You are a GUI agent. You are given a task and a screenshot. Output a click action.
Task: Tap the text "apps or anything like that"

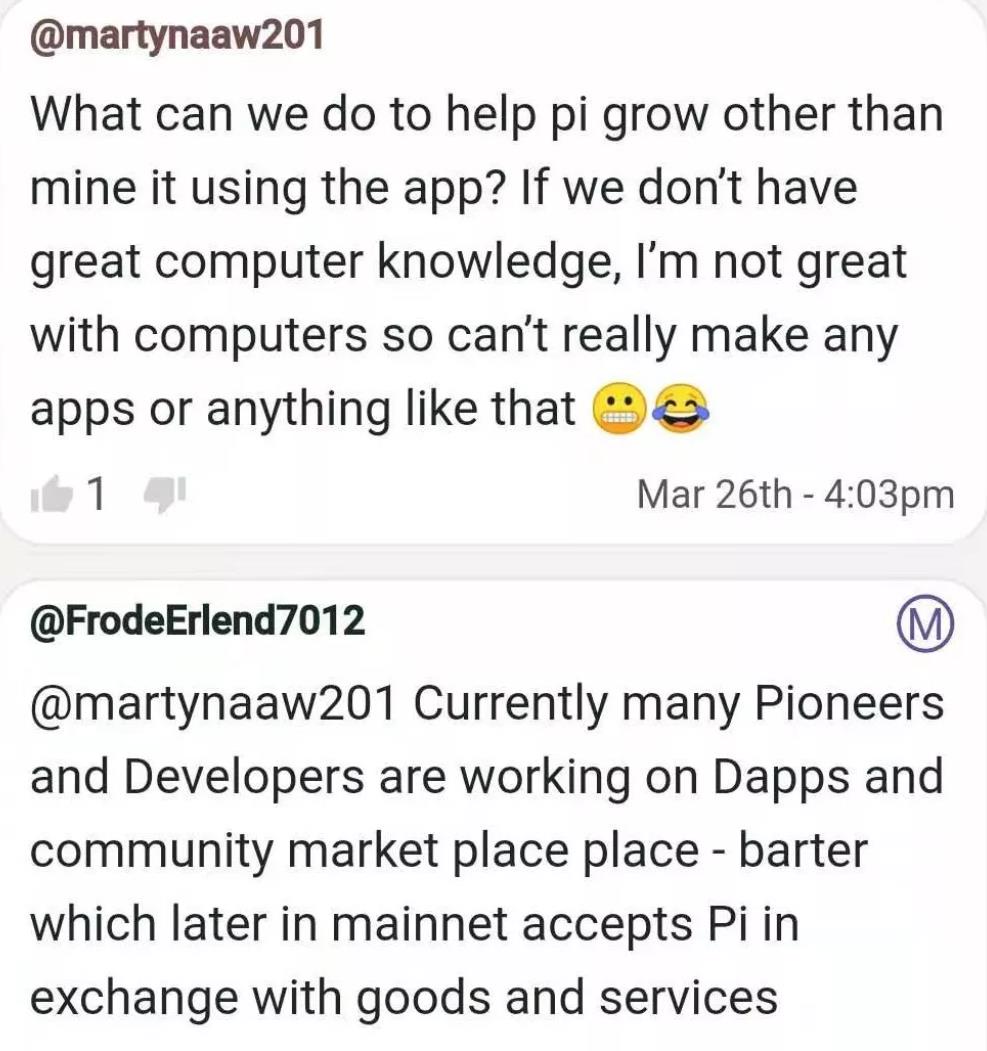303,409
